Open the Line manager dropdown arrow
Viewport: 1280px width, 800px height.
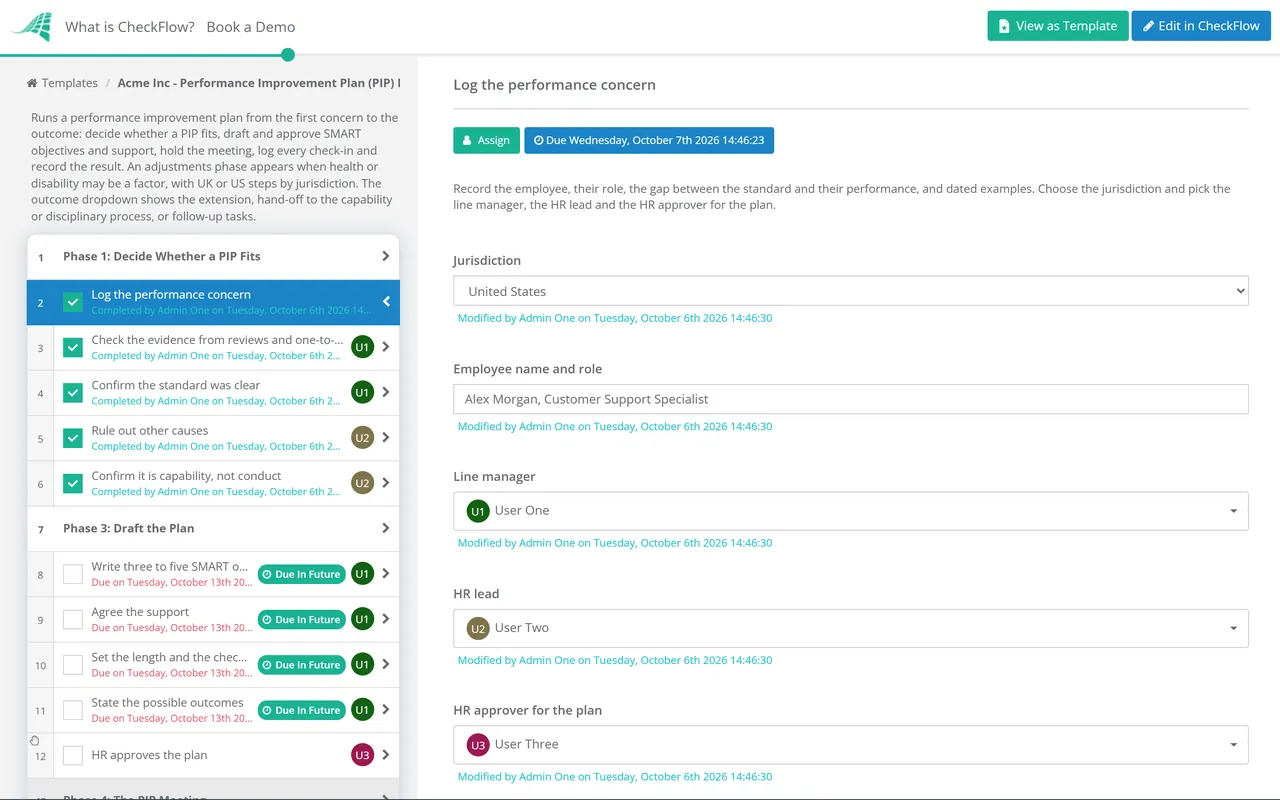(x=1233, y=511)
